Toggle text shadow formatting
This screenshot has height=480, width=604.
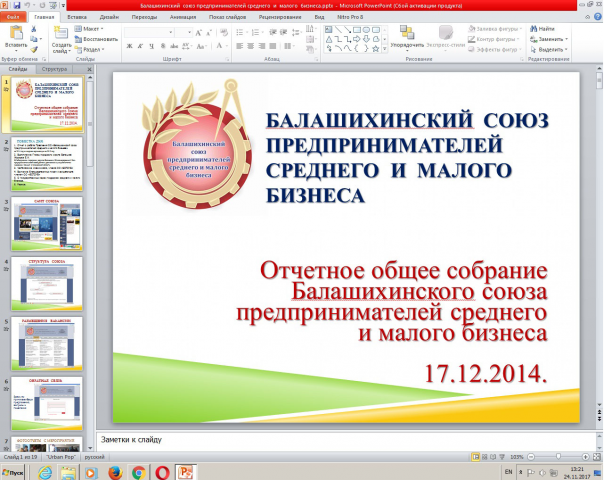(x=163, y=46)
